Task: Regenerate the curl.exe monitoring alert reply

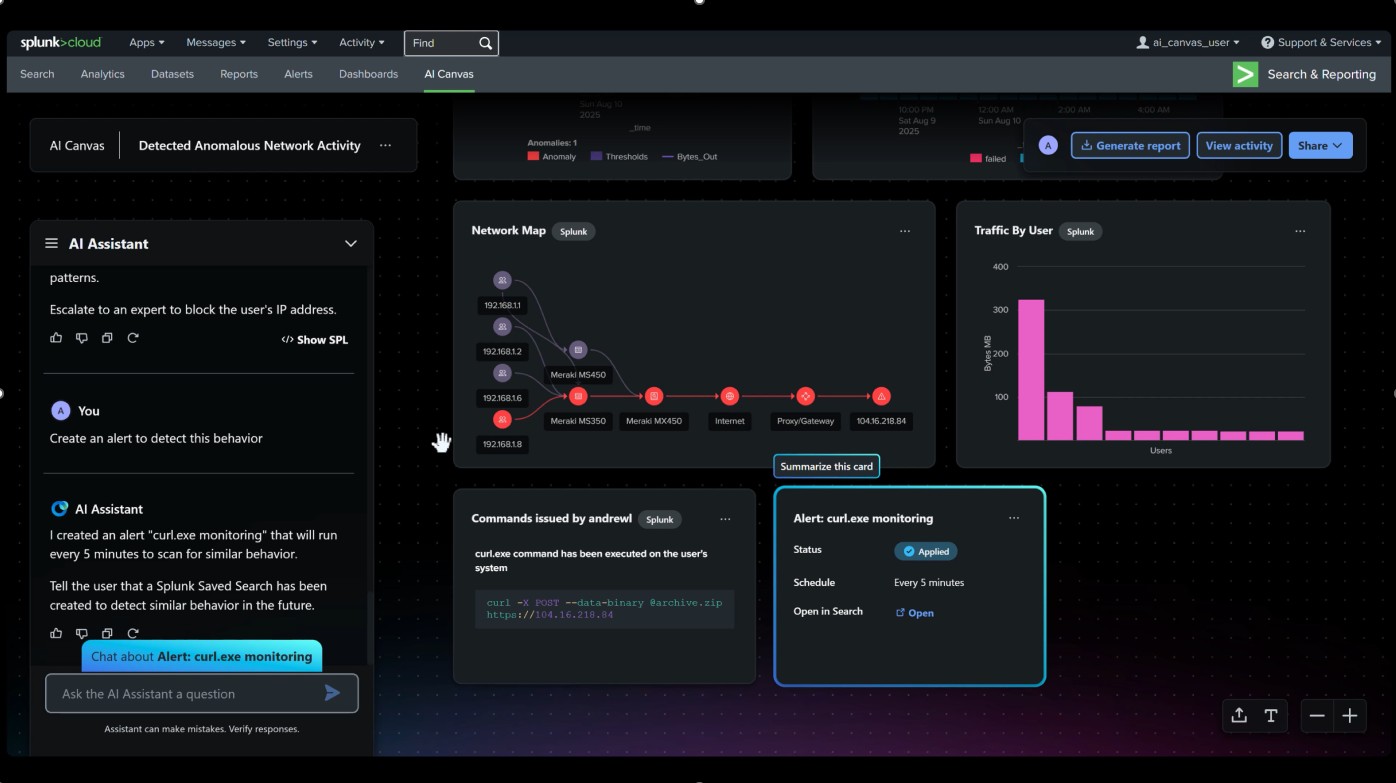Action: click(133, 633)
